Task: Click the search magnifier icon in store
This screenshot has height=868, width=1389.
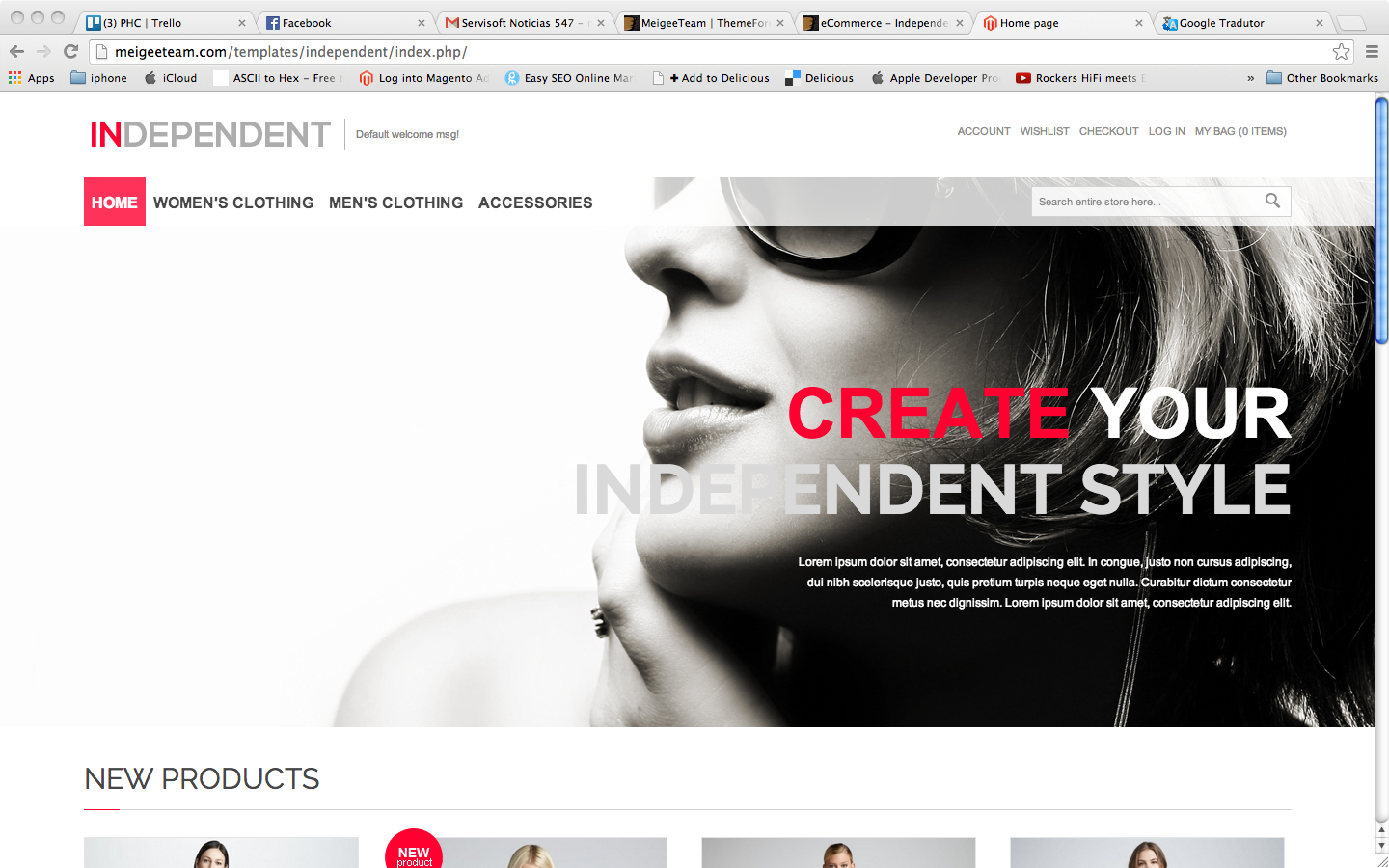Action: tap(1272, 201)
